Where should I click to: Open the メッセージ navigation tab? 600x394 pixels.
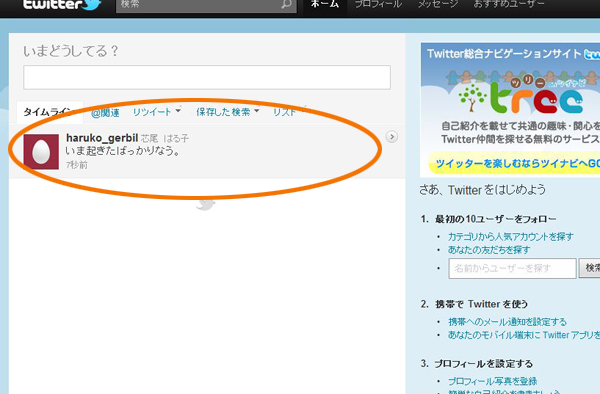click(x=437, y=4)
